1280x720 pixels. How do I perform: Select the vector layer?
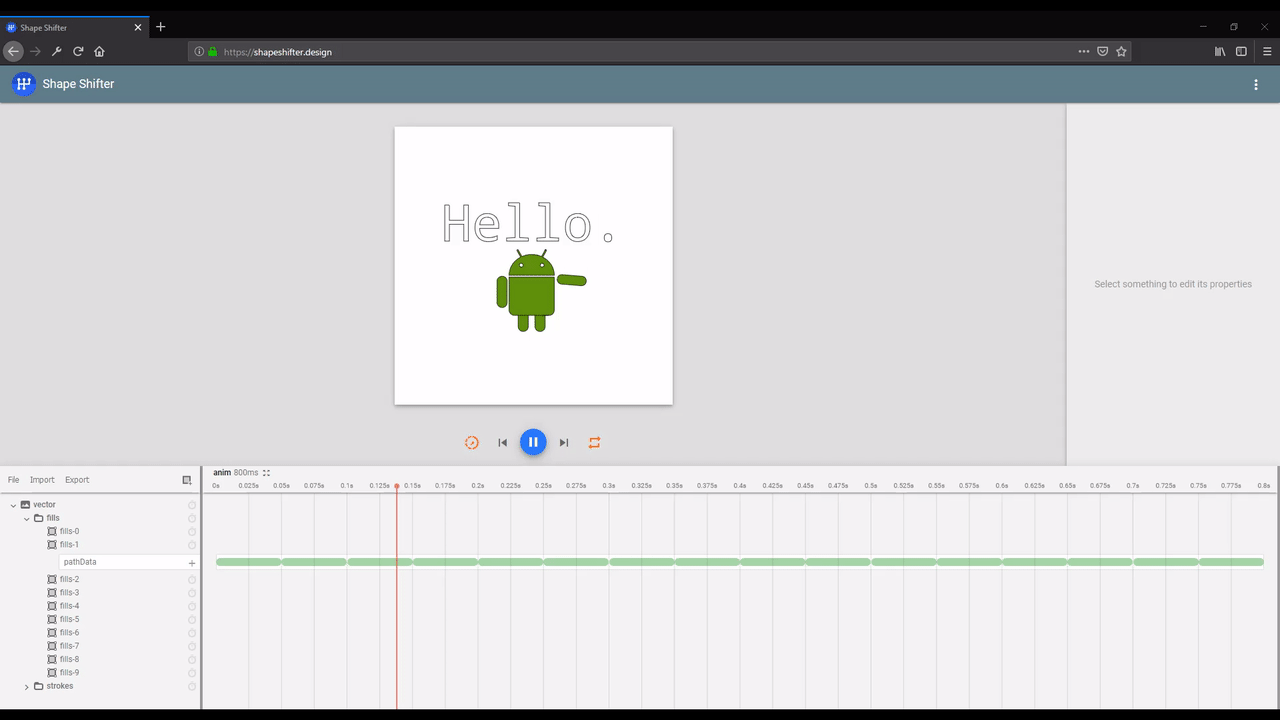point(44,505)
